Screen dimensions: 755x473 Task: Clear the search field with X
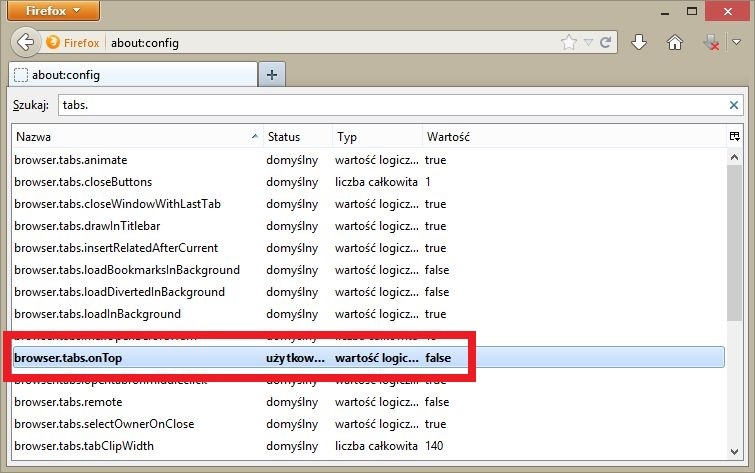[733, 105]
